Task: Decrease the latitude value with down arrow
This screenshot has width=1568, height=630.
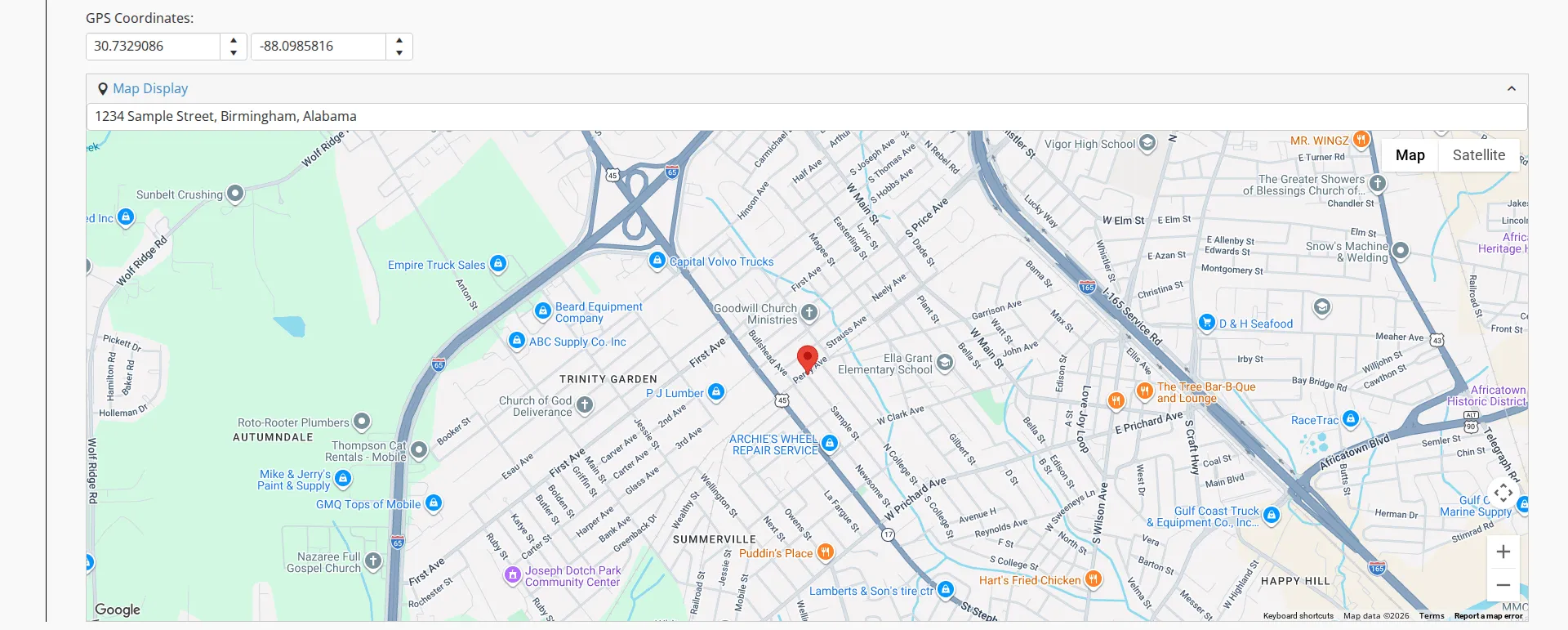Action: (234, 53)
